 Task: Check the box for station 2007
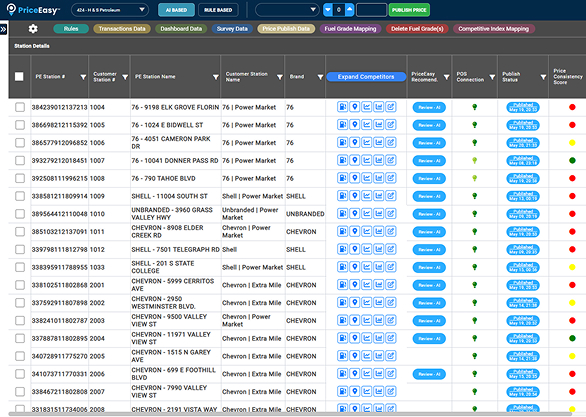coord(20,392)
